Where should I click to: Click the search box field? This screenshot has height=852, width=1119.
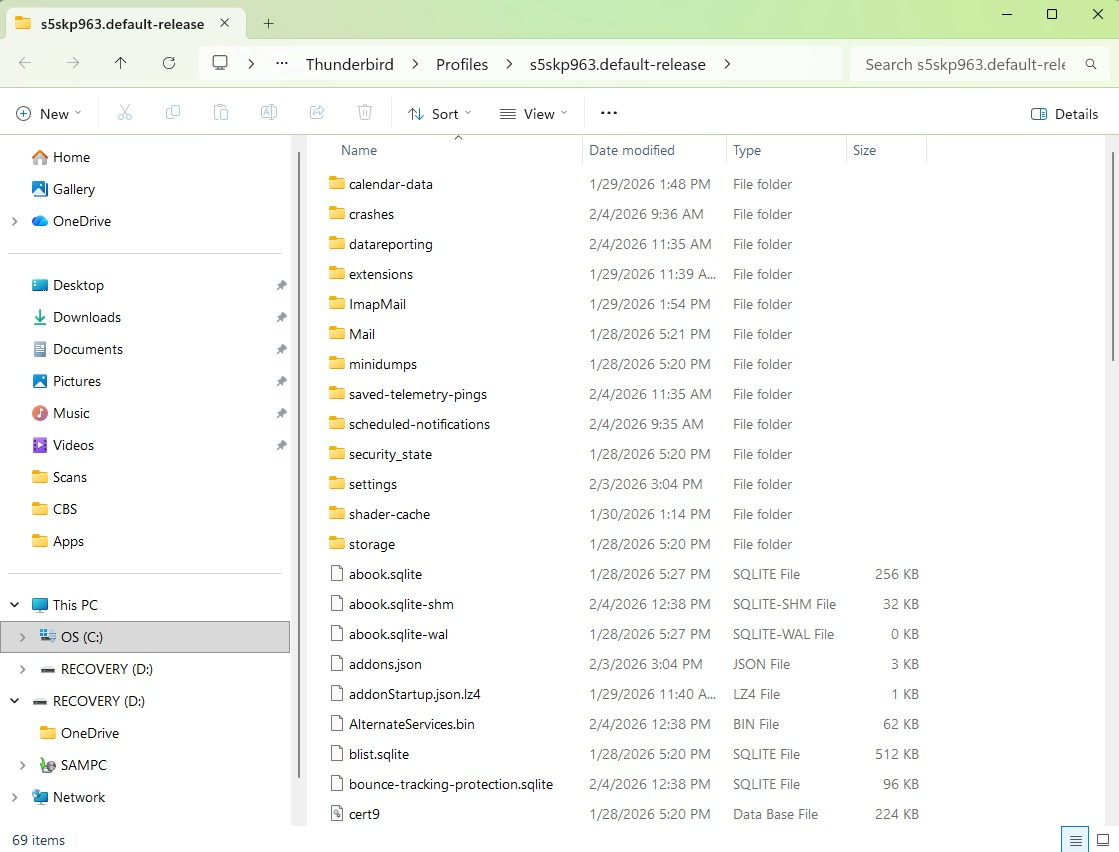(964, 64)
